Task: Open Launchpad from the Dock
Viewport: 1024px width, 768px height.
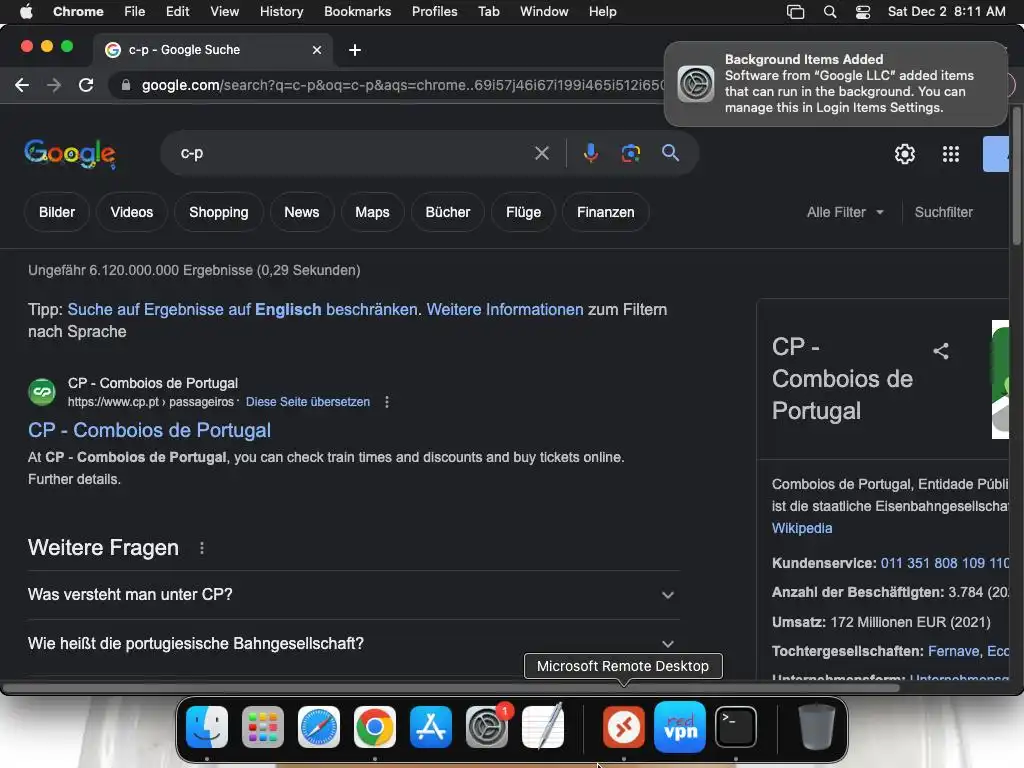Action: tap(263, 727)
